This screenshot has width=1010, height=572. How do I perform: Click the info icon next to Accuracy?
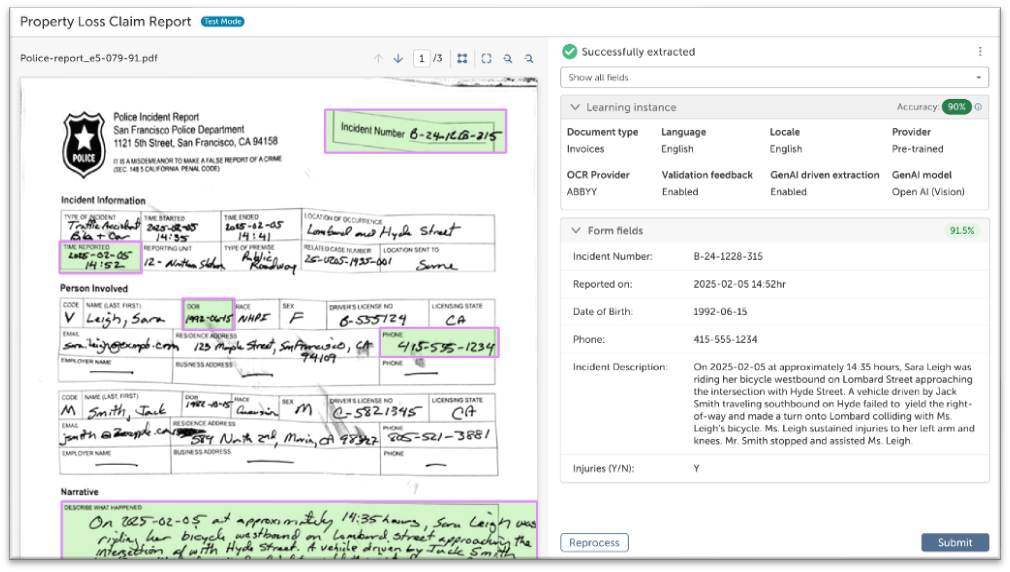point(978,107)
